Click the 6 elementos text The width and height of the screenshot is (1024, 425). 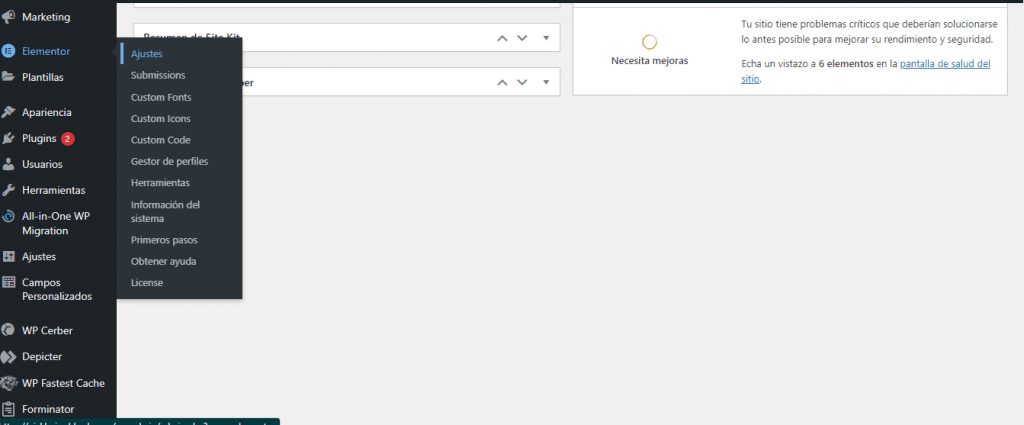[846, 64]
